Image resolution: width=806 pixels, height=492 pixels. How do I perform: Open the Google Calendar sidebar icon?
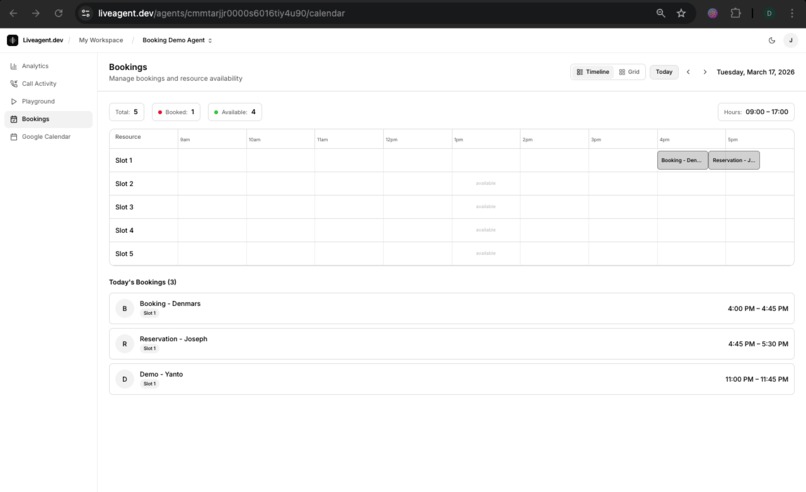coord(13,137)
